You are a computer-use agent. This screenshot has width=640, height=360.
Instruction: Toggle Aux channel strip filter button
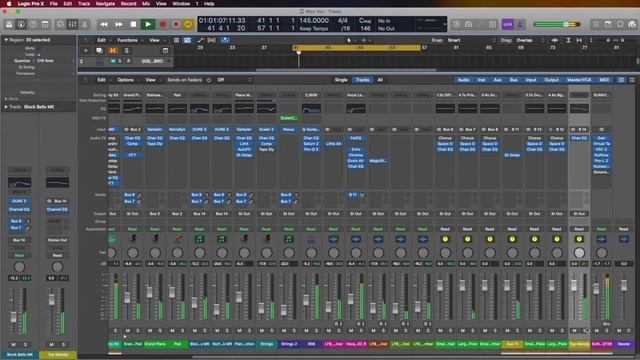click(498, 80)
